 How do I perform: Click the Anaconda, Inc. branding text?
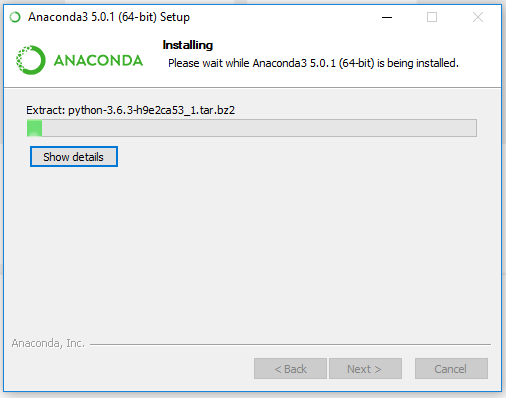click(x=48, y=343)
